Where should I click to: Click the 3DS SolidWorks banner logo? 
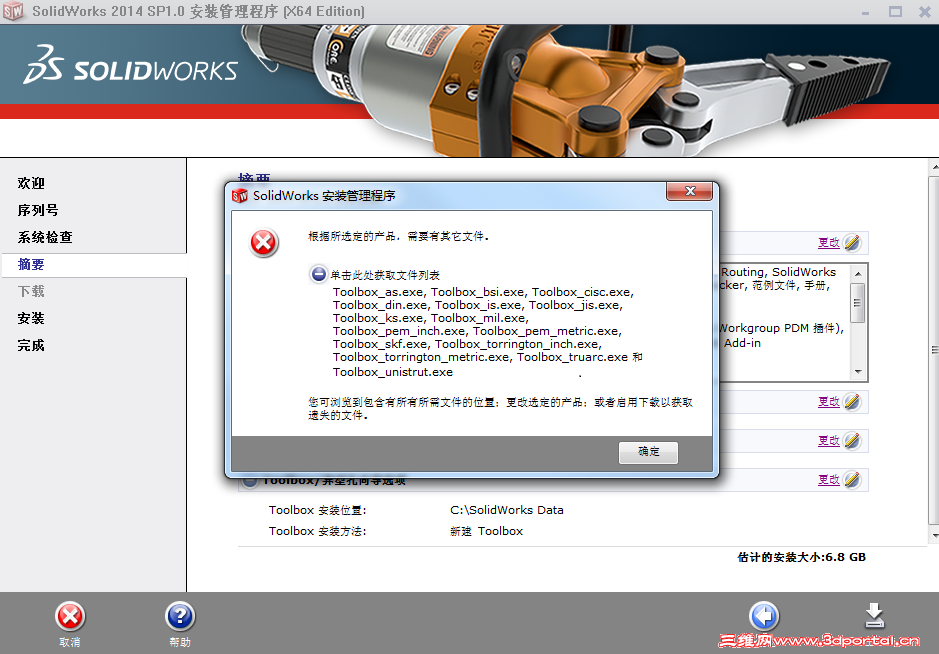pyautogui.click(x=131, y=65)
